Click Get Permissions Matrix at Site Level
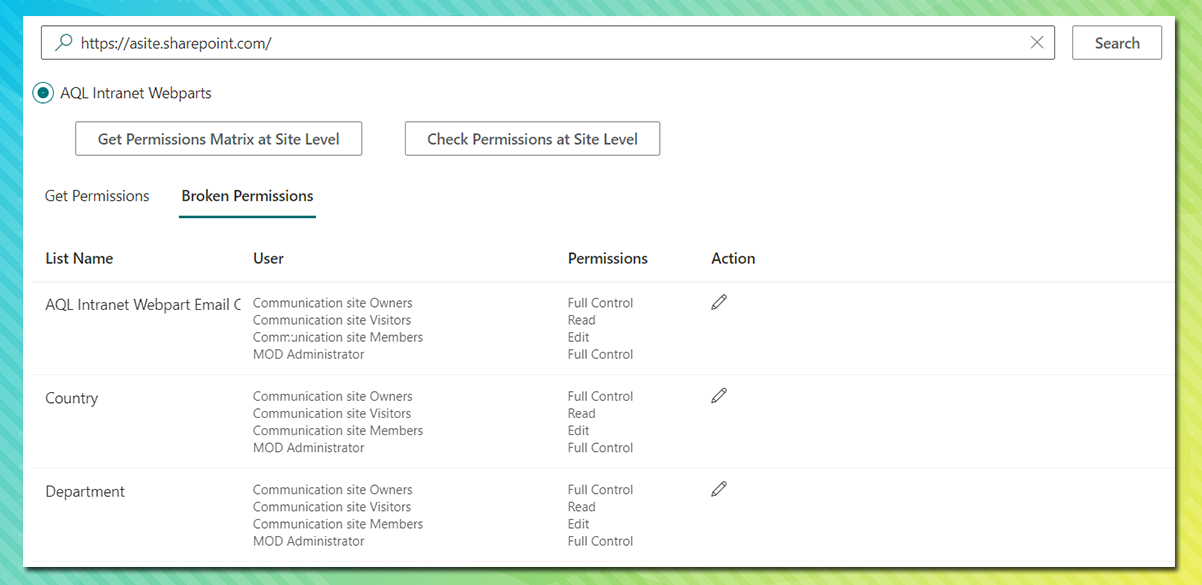Viewport: 1202px width, 585px height. click(x=219, y=139)
